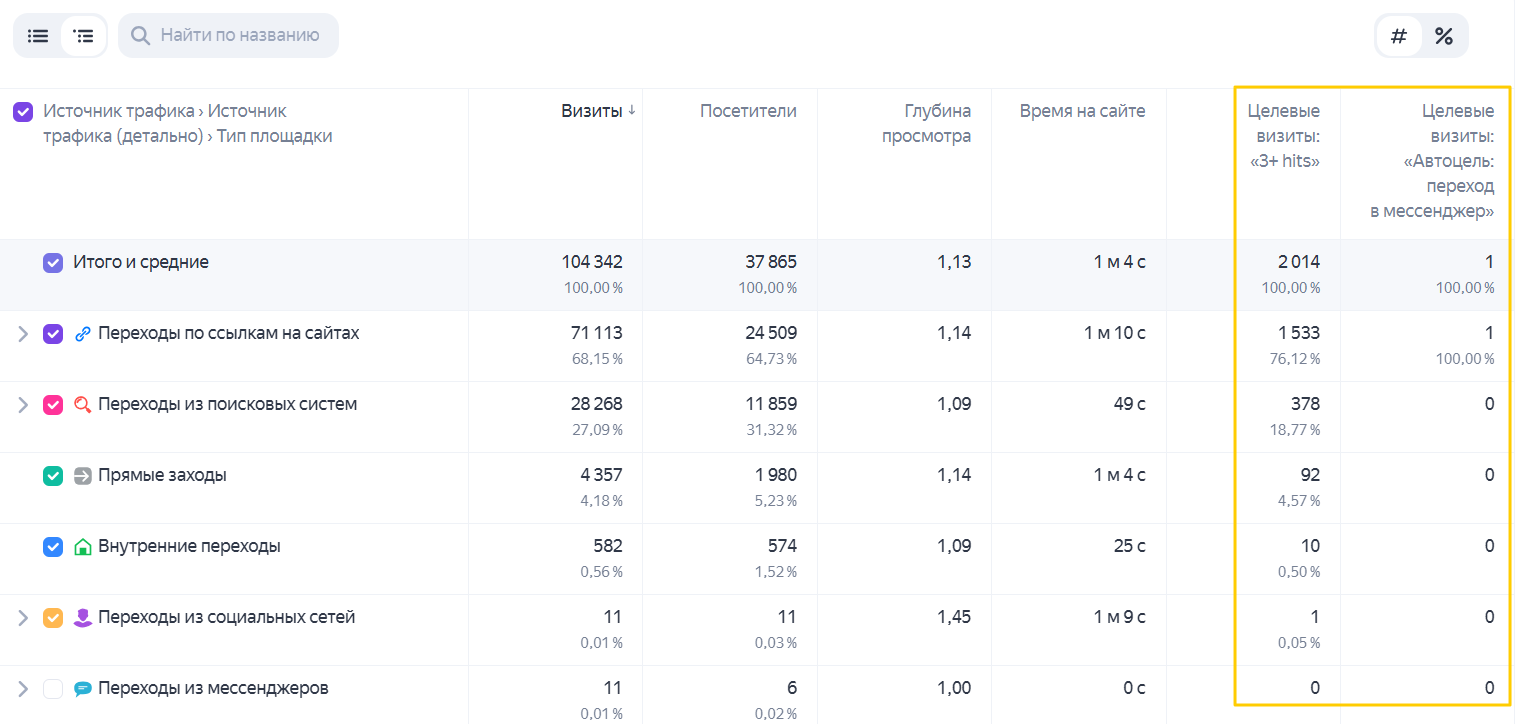
Task: Sort by Посетители column header
Action: pyautogui.click(x=748, y=111)
